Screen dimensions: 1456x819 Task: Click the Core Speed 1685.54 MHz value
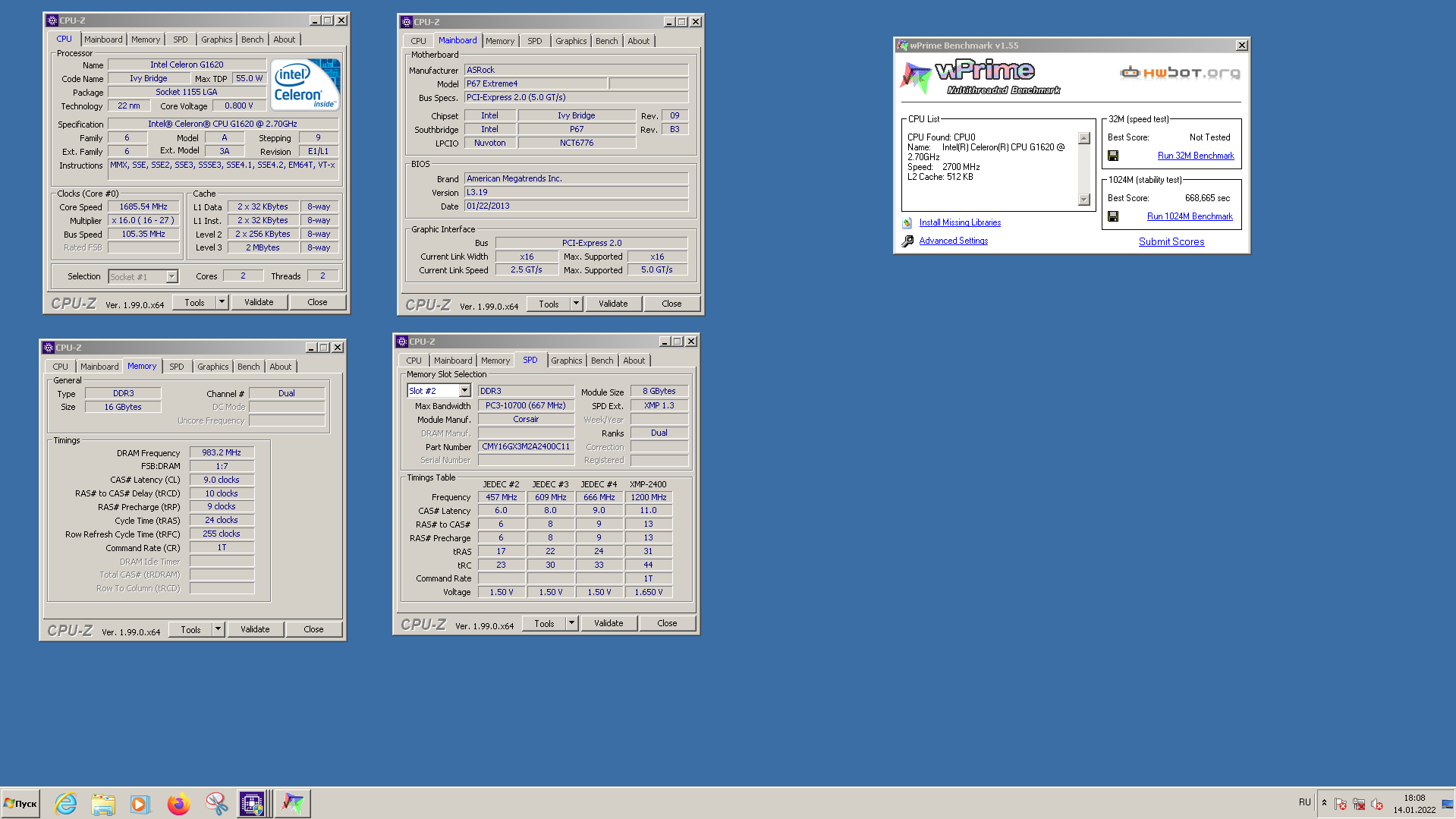point(143,206)
